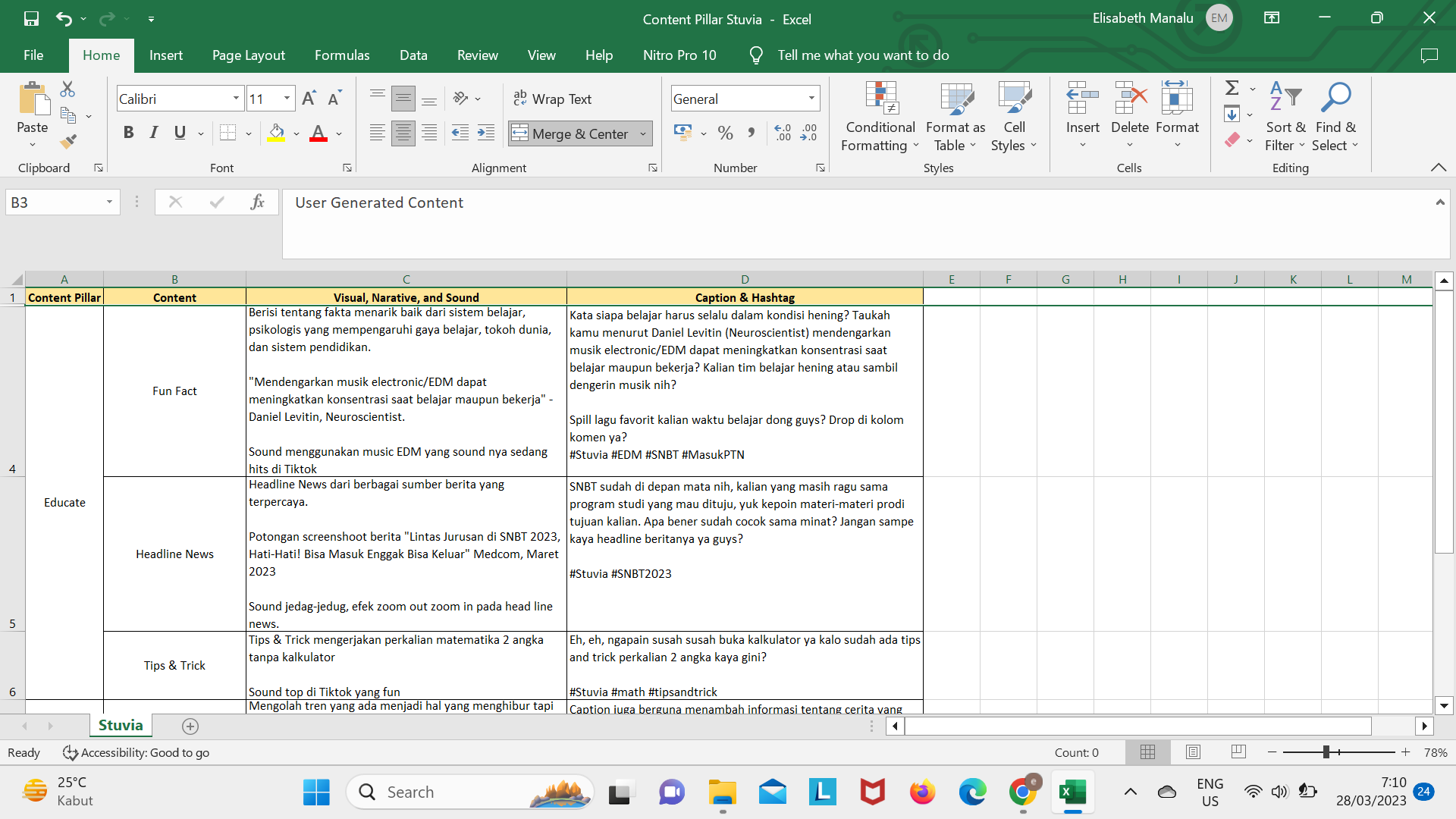Click Insert cells button

1082,115
